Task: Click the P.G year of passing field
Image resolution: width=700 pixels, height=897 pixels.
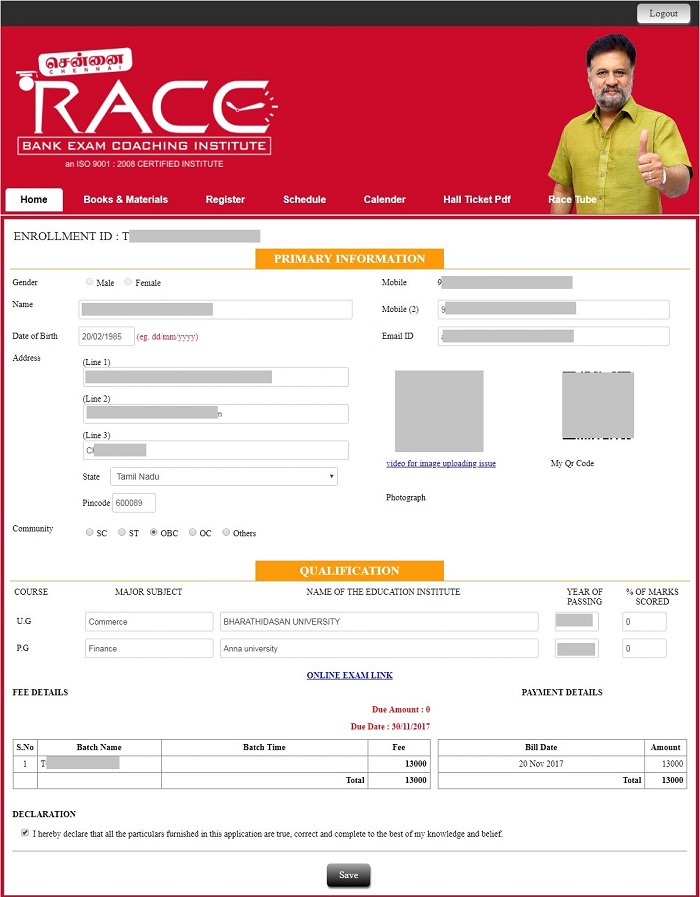Action: (x=576, y=648)
